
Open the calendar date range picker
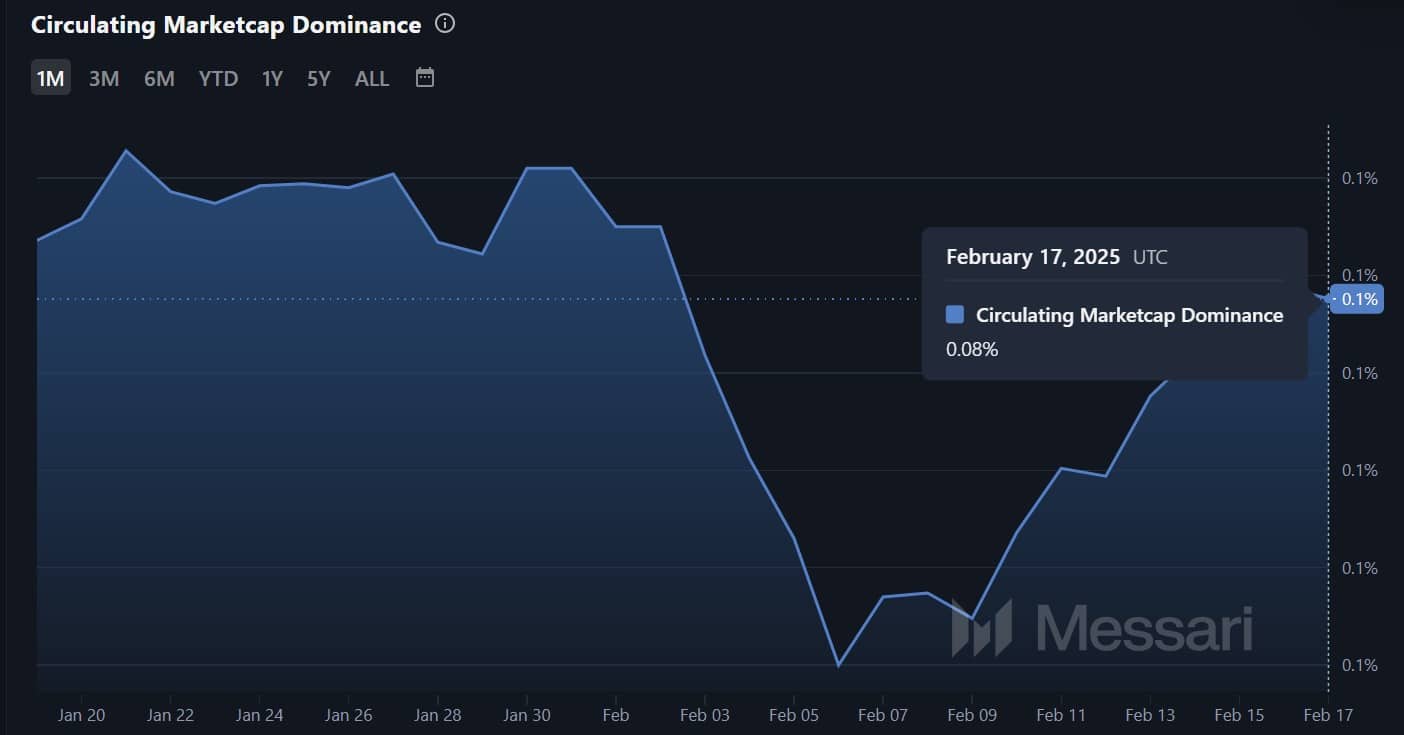(x=425, y=77)
